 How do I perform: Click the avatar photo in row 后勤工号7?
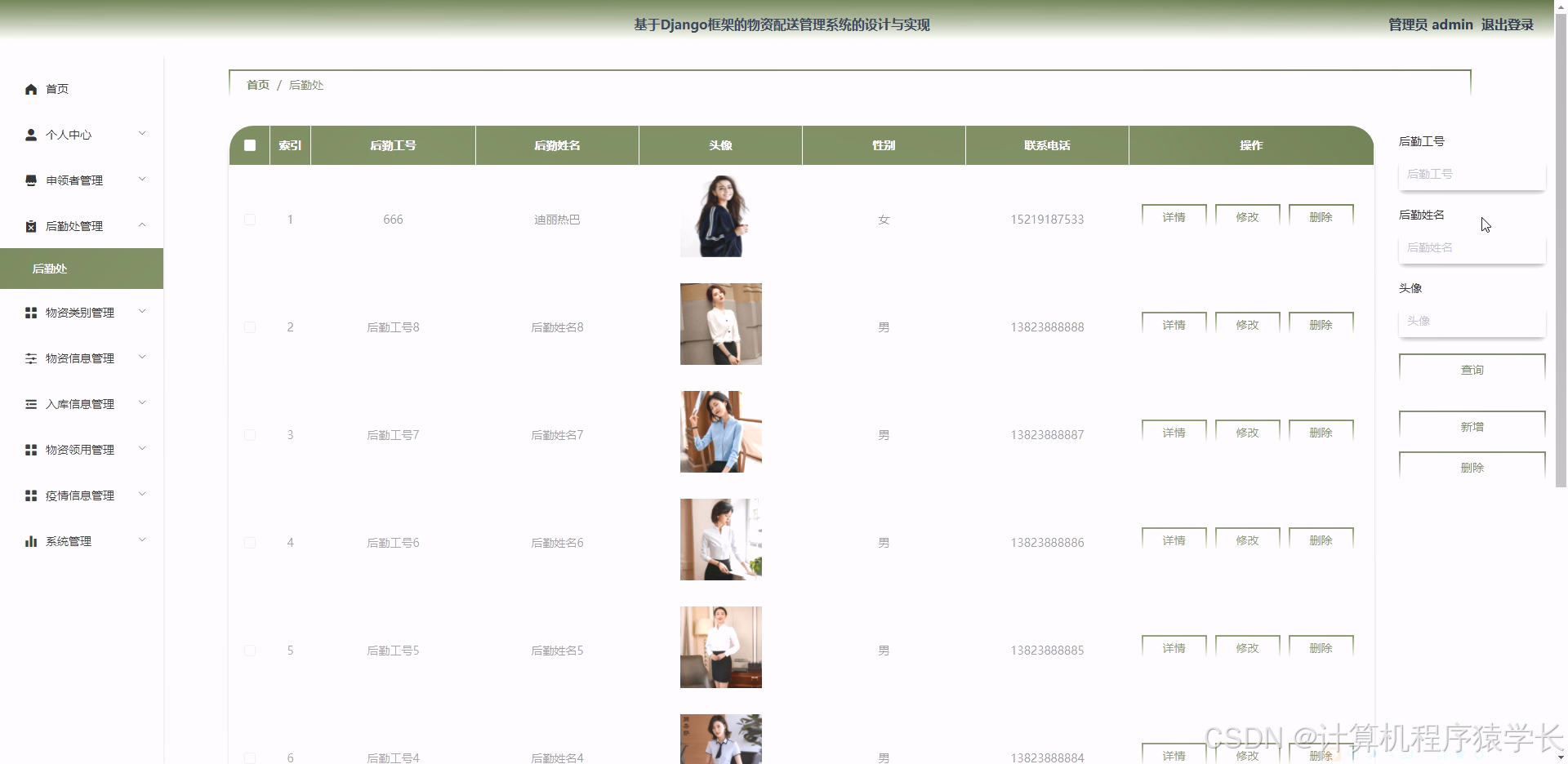click(x=721, y=432)
